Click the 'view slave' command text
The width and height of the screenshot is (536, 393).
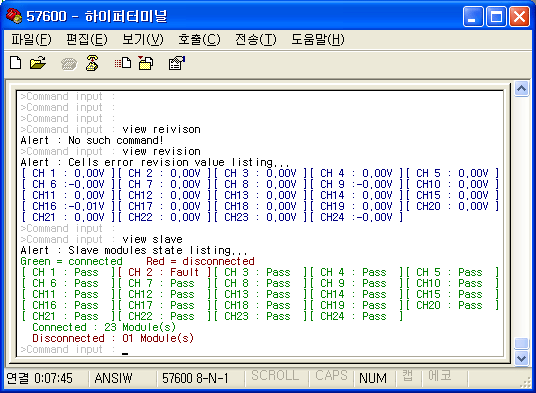tap(152, 239)
